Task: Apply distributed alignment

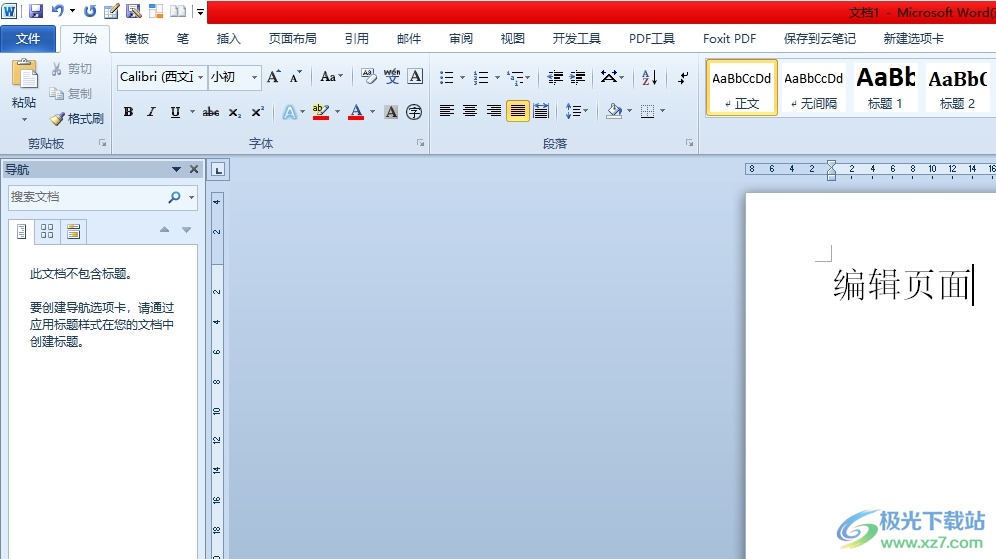Action: tap(541, 111)
